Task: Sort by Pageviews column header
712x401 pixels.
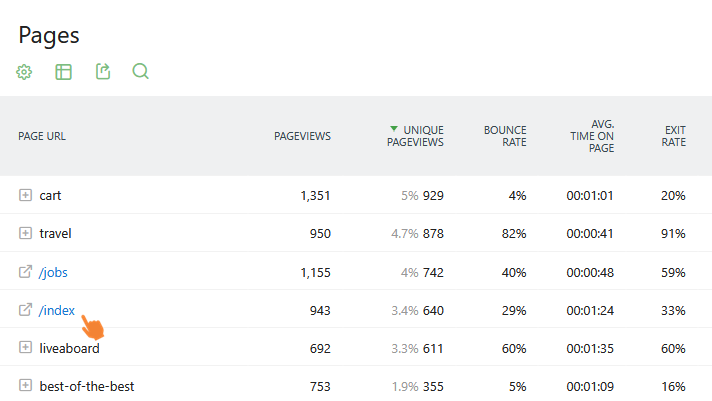Action: pyautogui.click(x=302, y=136)
